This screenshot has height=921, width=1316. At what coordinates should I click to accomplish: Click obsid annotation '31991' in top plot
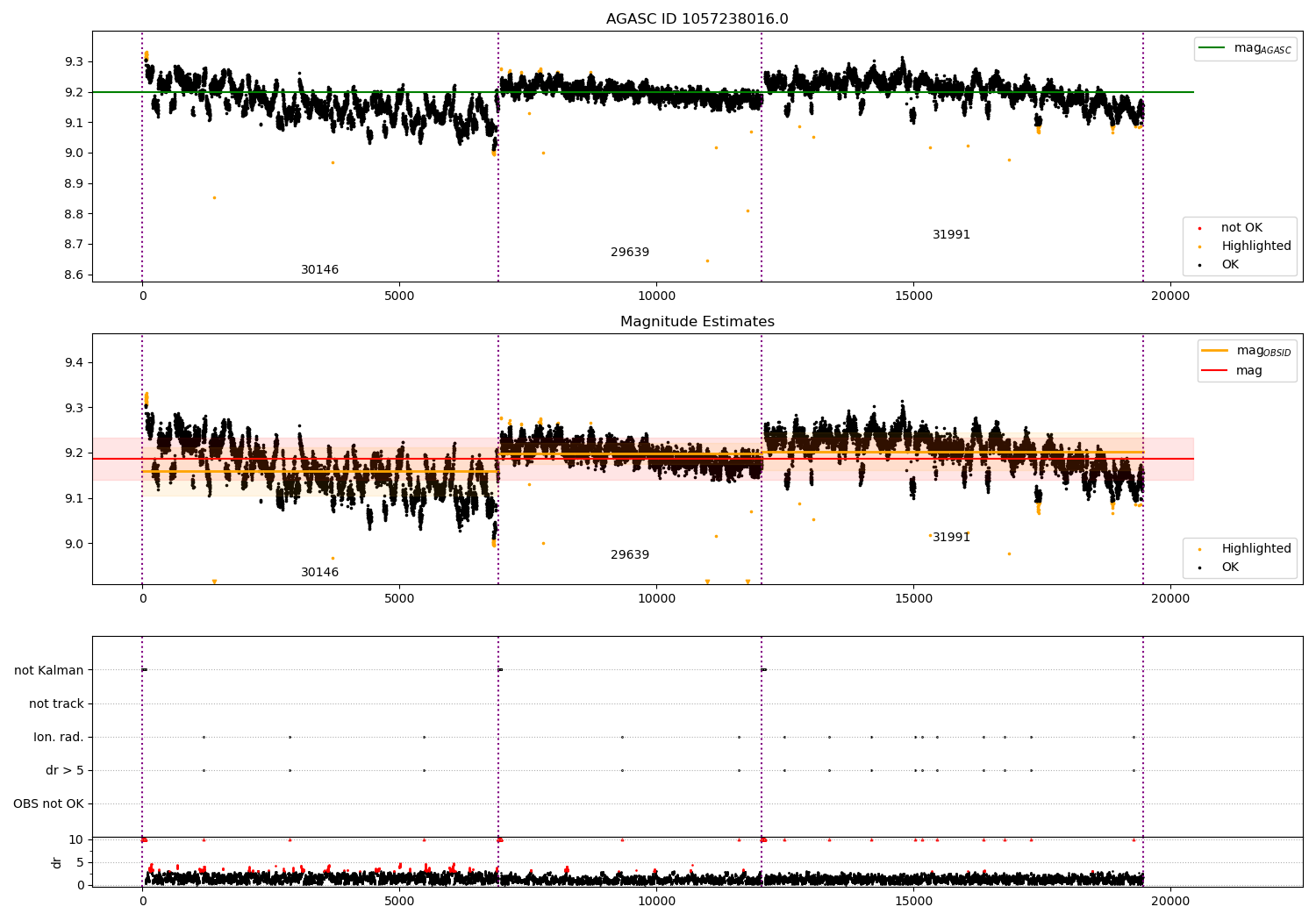point(951,235)
